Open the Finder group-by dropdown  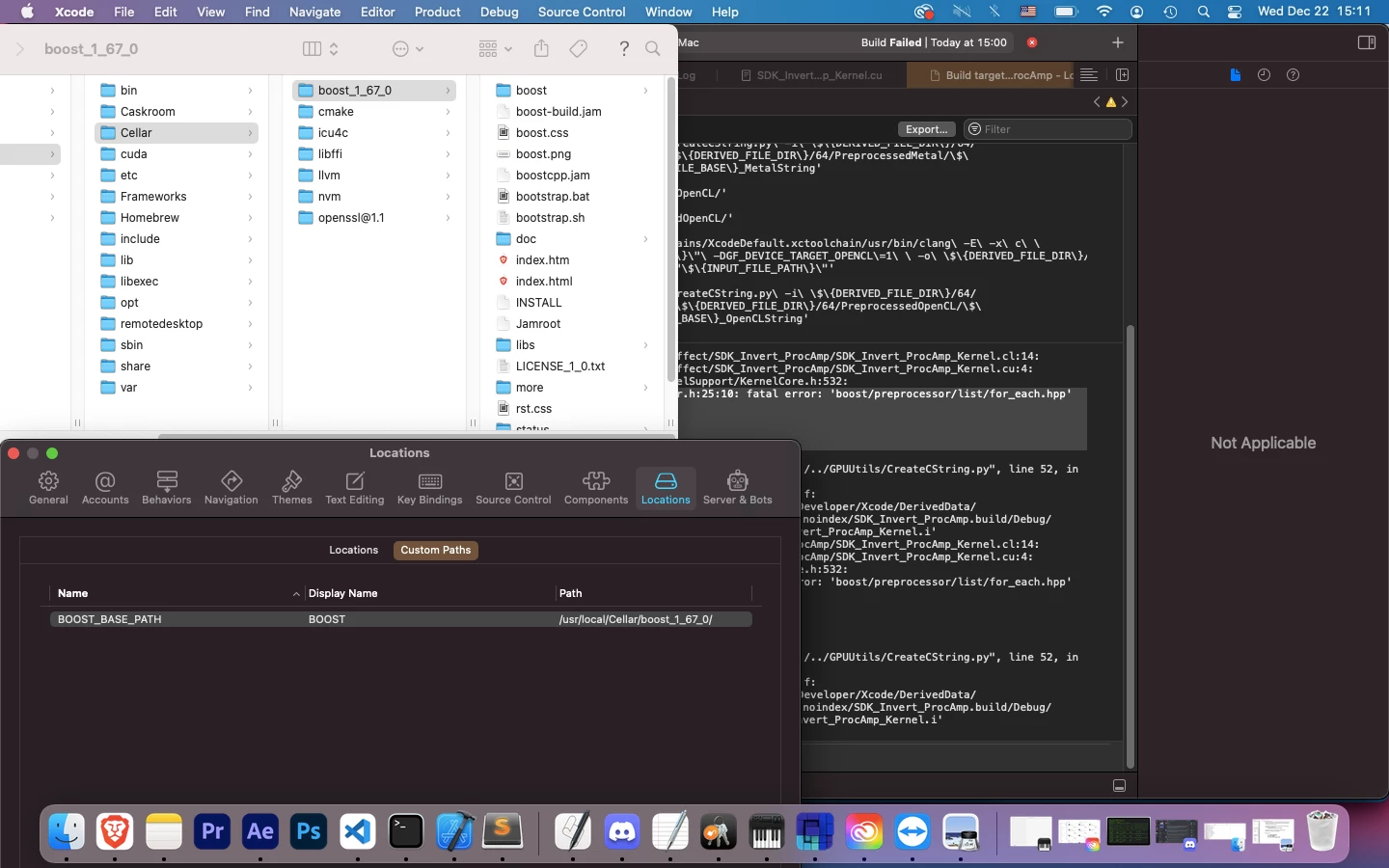[x=496, y=48]
